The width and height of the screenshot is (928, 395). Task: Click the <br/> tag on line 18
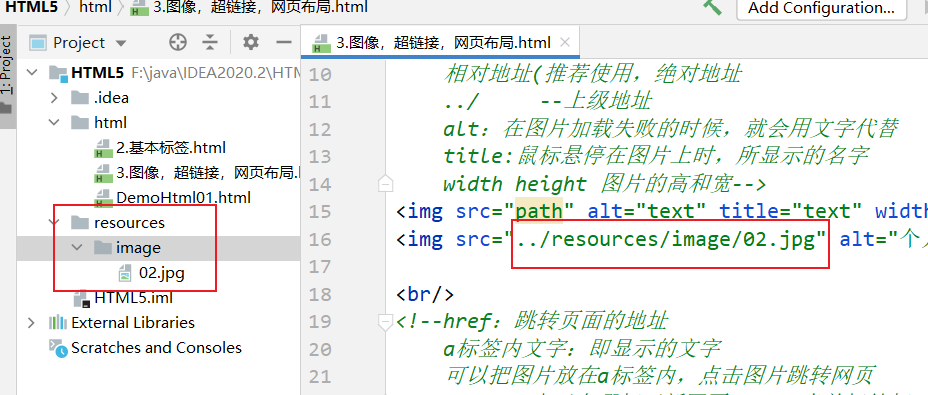tap(425, 295)
